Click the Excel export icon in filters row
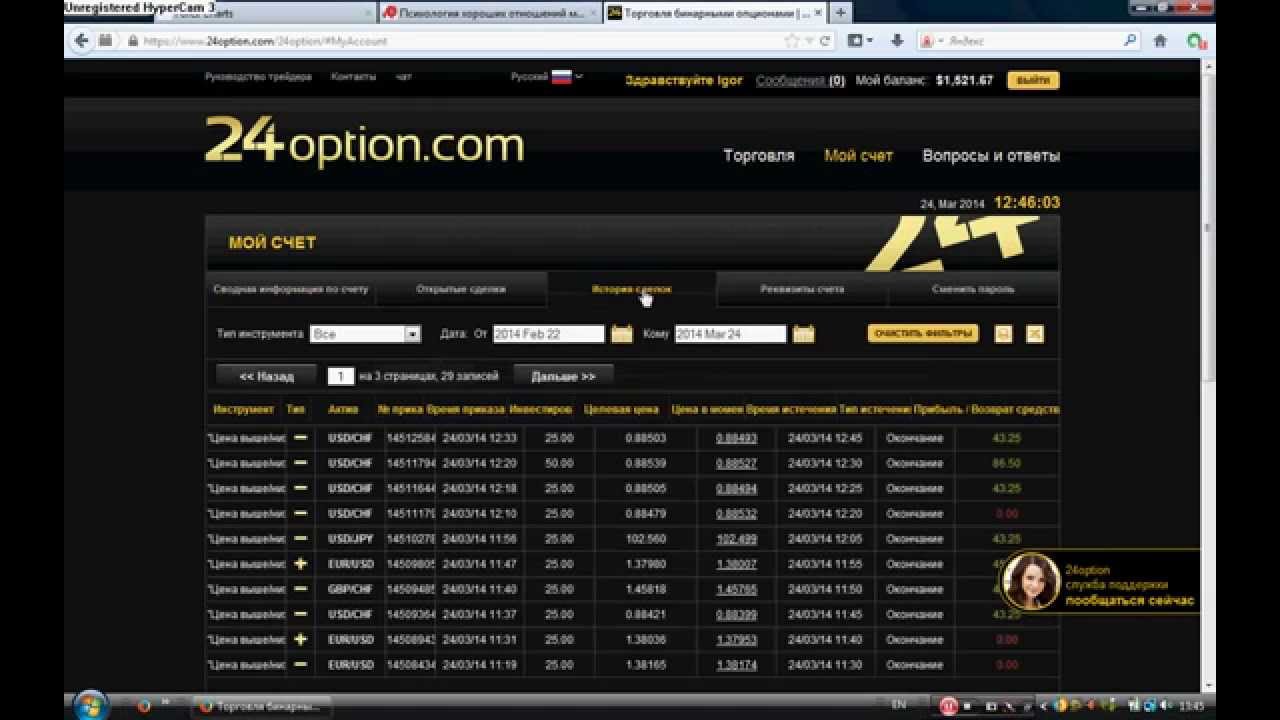Viewport: 1280px width, 720px height. click(1035, 334)
